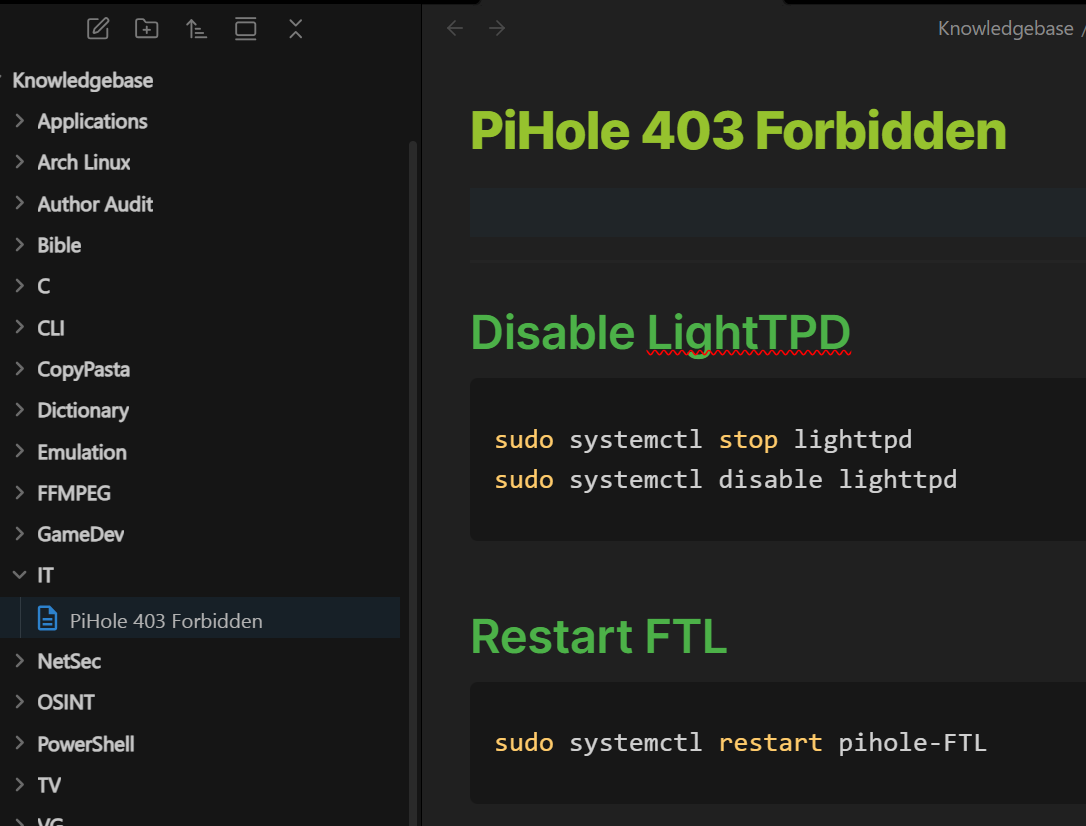
Task: Click the CopyPasta folder name
Action: [x=83, y=369]
